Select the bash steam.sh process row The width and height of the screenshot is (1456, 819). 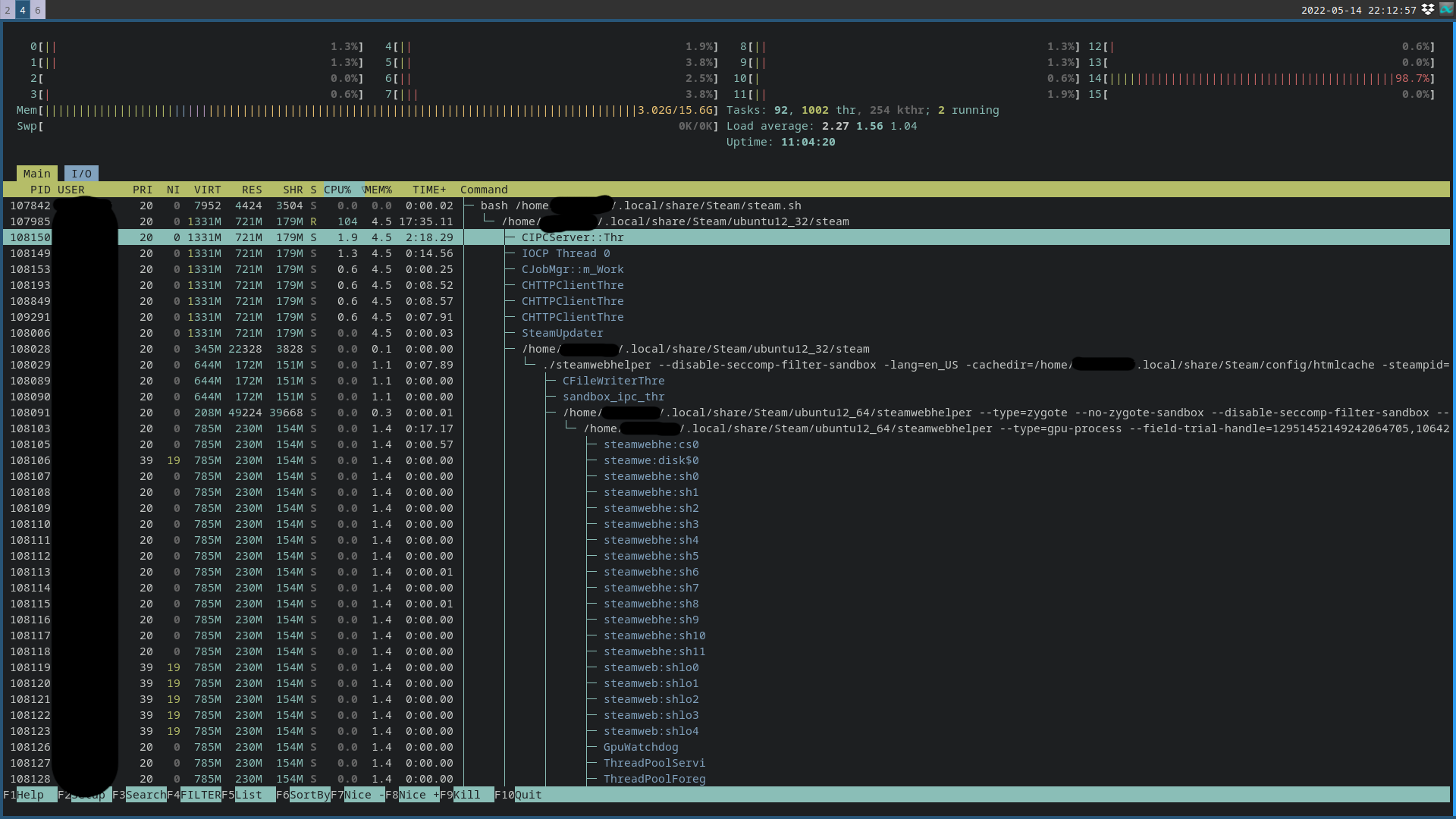coord(726,206)
